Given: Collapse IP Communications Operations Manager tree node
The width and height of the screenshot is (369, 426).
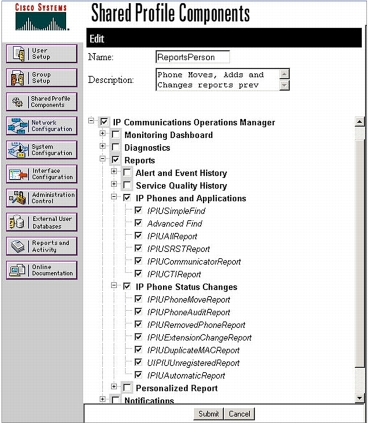Looking at the screenshot, I should point(91,121).
